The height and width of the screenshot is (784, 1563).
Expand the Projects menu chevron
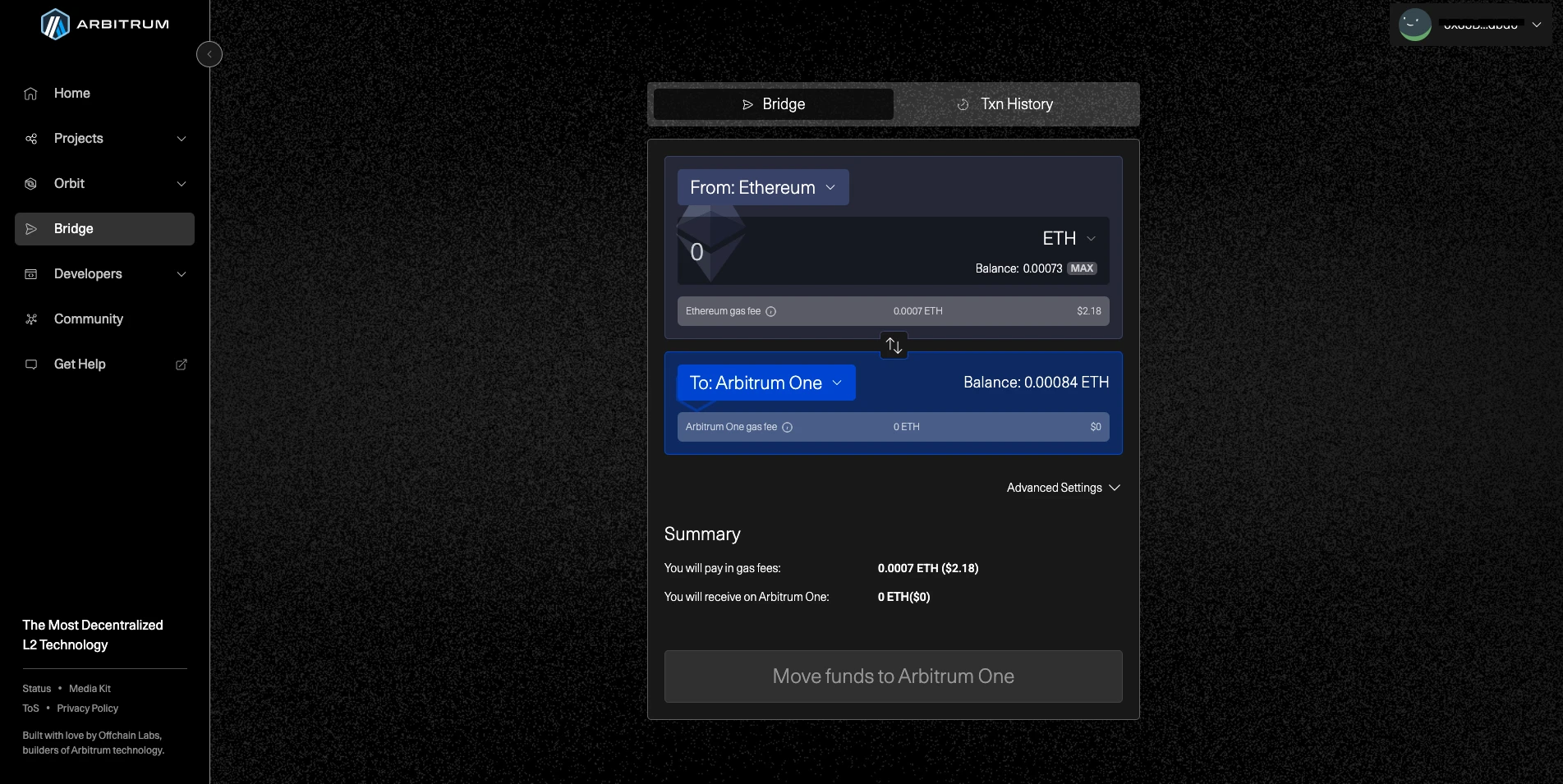182,139
